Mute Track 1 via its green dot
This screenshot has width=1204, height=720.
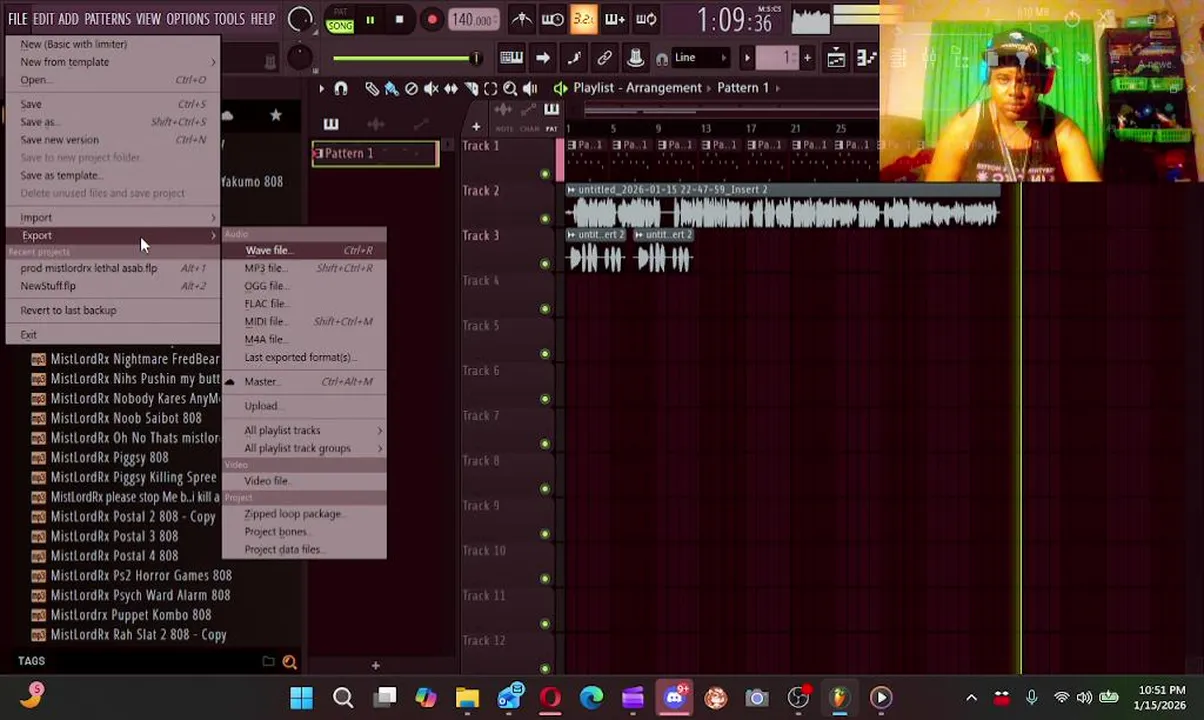coord(545,173)
